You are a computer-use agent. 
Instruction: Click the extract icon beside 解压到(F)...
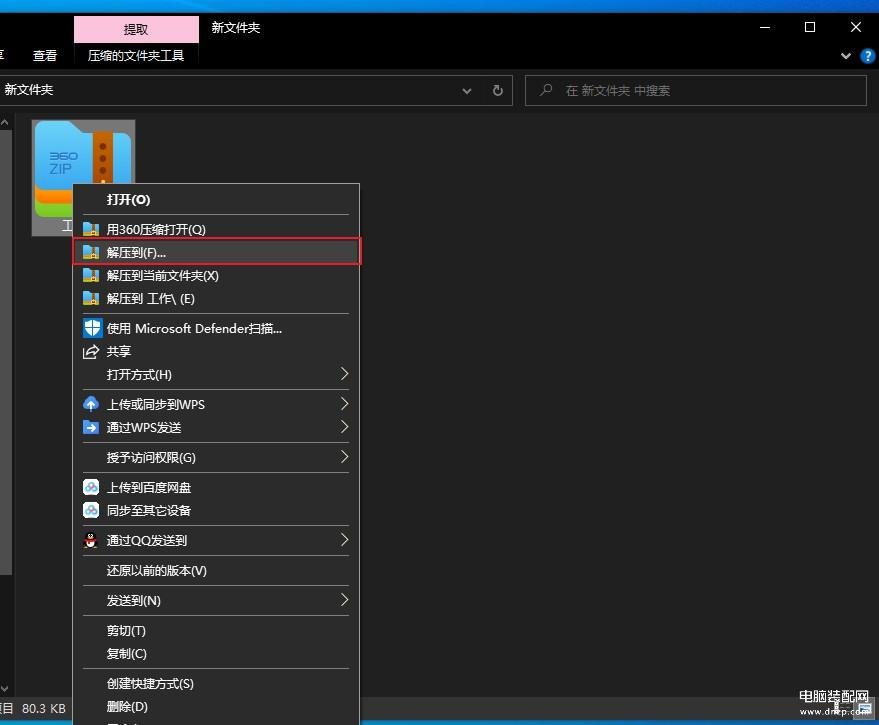pyautogui.click(x=91, y=252)
